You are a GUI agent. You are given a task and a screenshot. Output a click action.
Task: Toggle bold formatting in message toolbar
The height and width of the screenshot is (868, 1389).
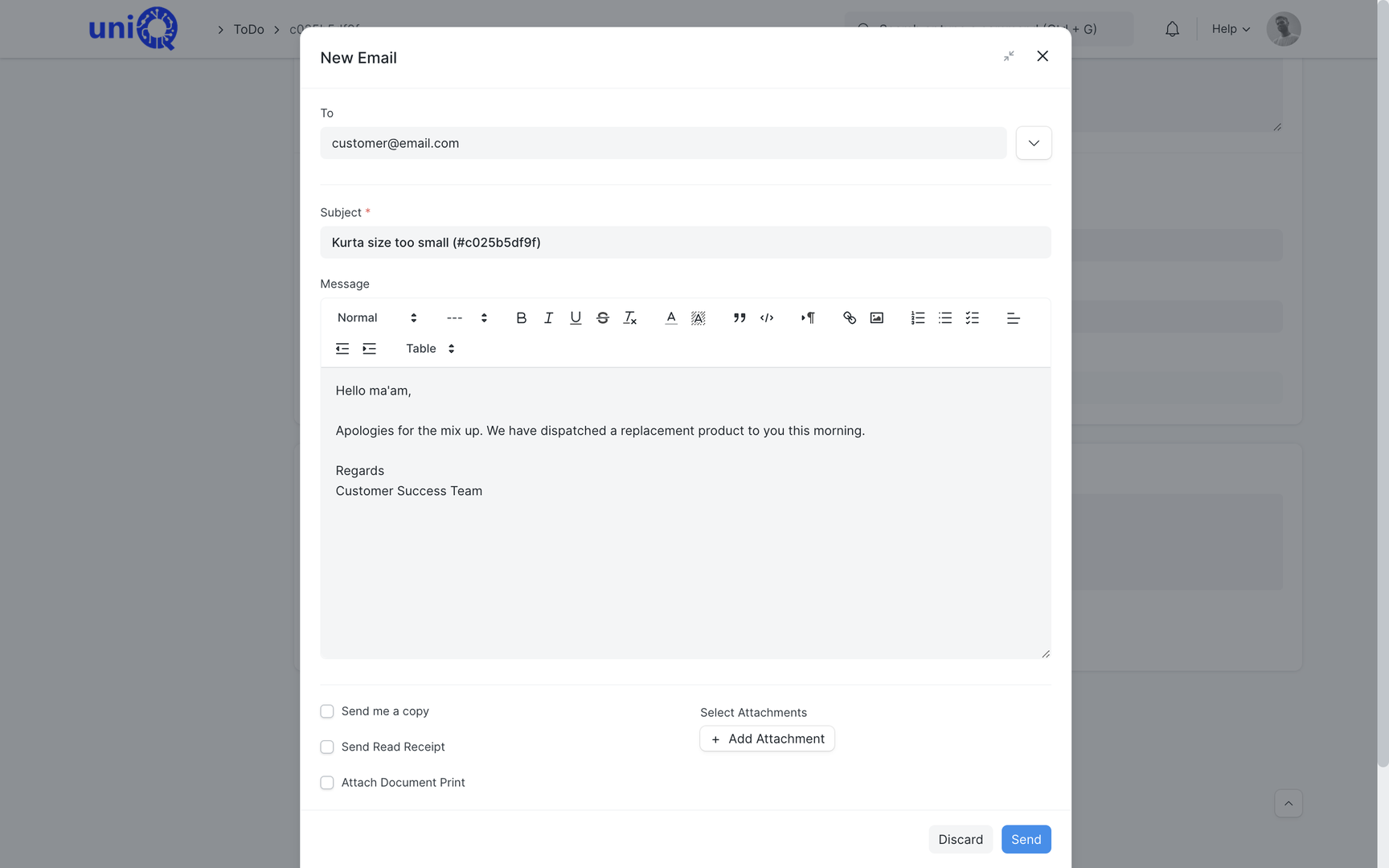(521, 317)
